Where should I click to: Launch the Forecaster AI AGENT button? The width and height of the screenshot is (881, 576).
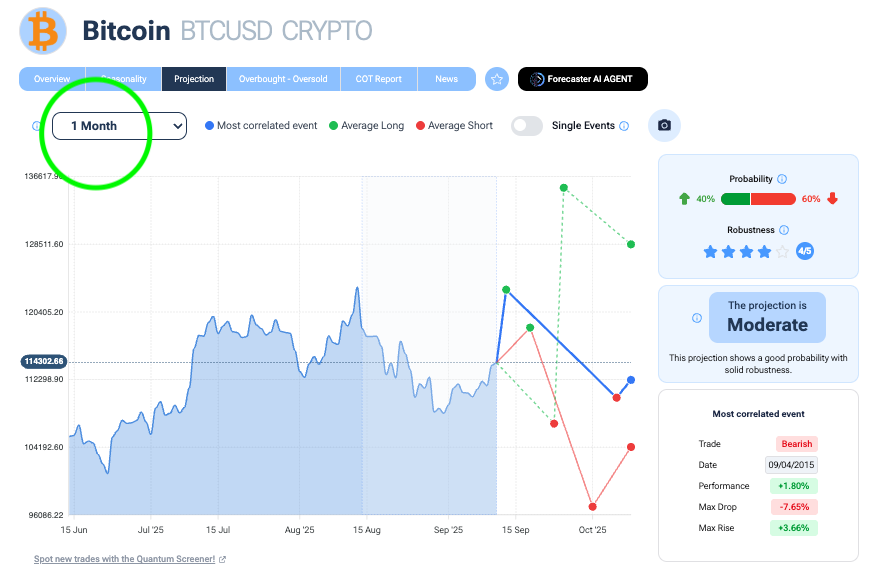583,79
